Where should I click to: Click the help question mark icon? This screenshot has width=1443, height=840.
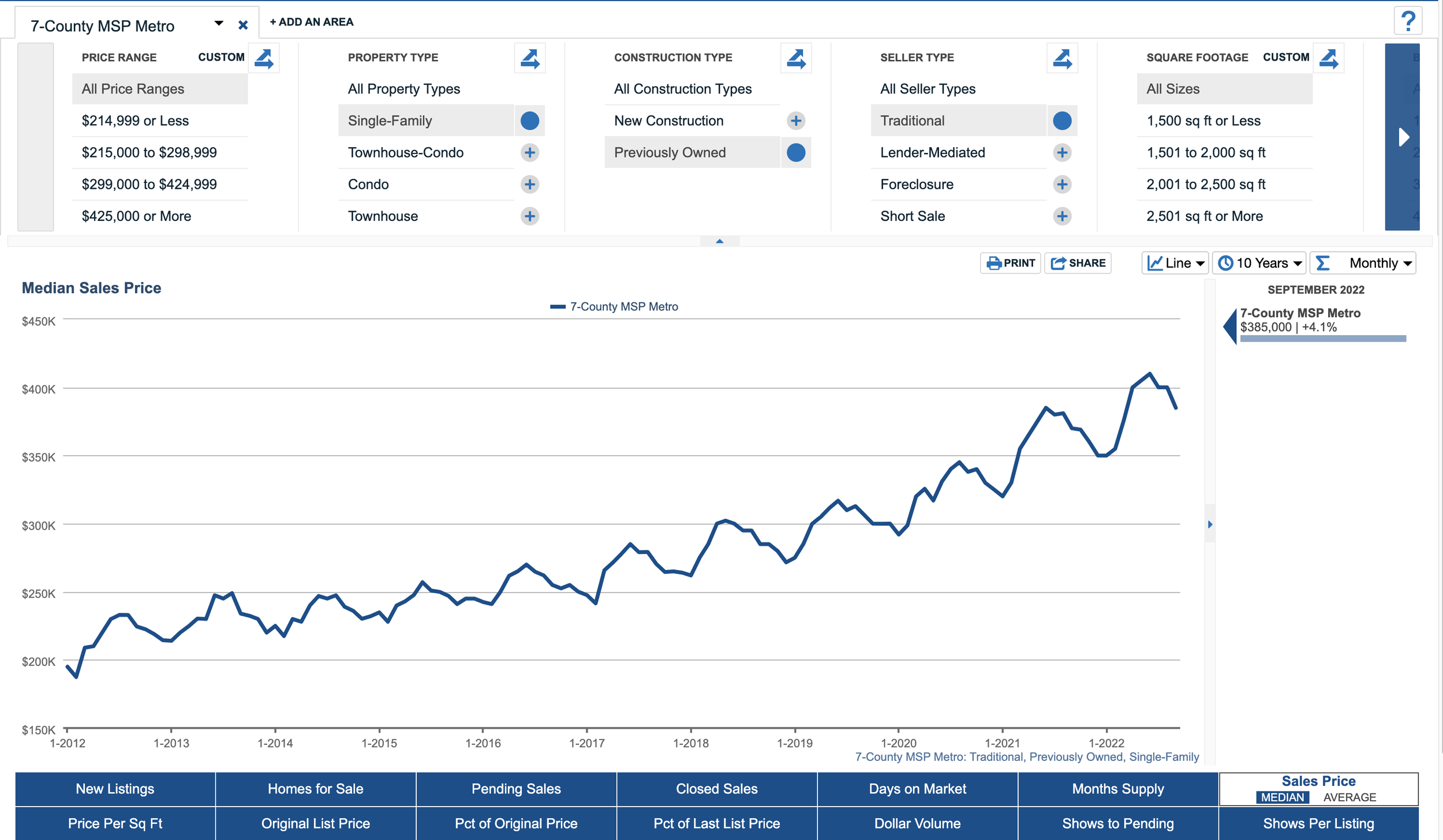[1407, 21]
